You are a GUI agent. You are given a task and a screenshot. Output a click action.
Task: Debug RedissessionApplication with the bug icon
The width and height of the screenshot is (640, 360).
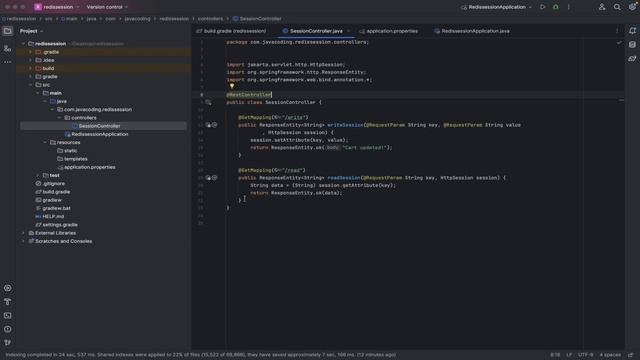556,7
